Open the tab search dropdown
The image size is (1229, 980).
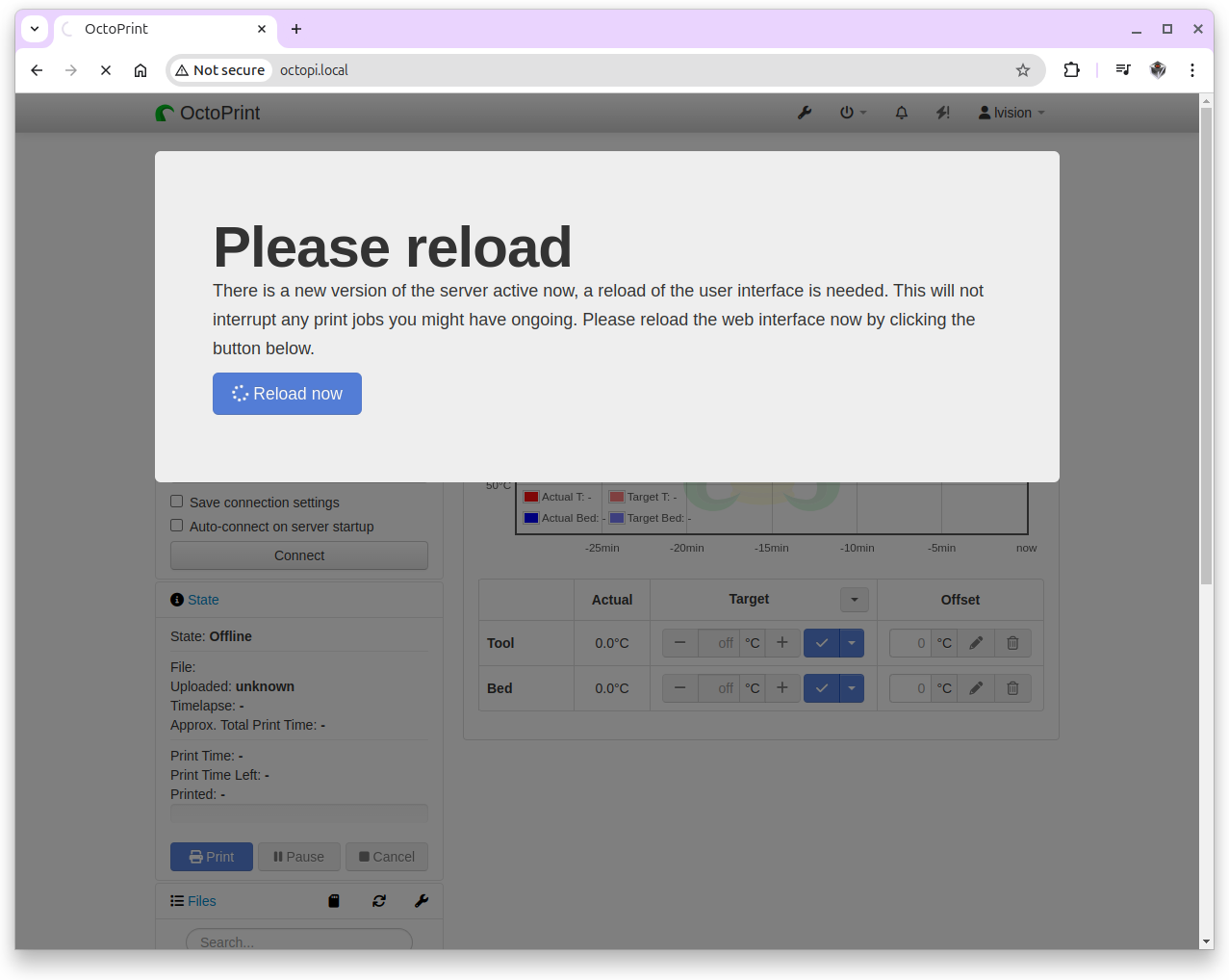pos(35,29)
